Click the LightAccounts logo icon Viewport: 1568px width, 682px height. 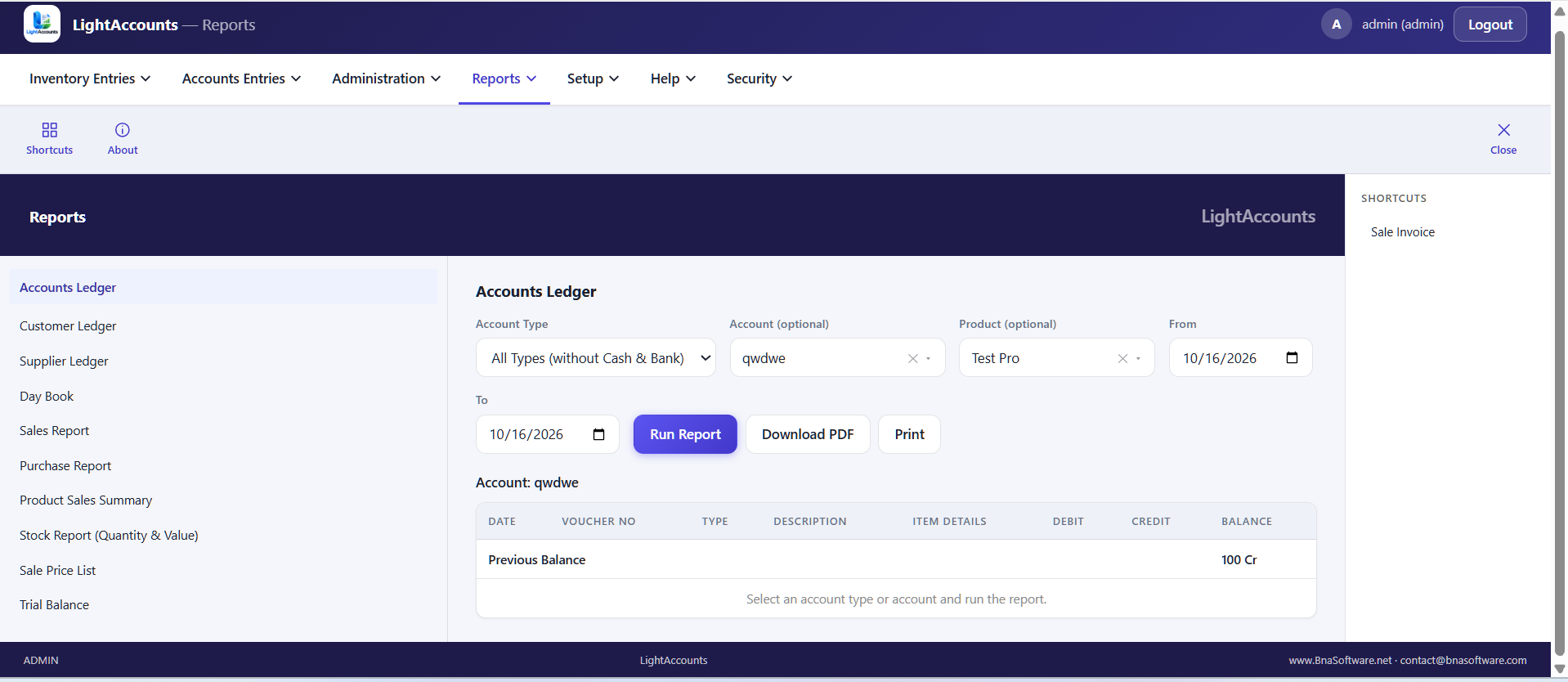tap(42, 24)
